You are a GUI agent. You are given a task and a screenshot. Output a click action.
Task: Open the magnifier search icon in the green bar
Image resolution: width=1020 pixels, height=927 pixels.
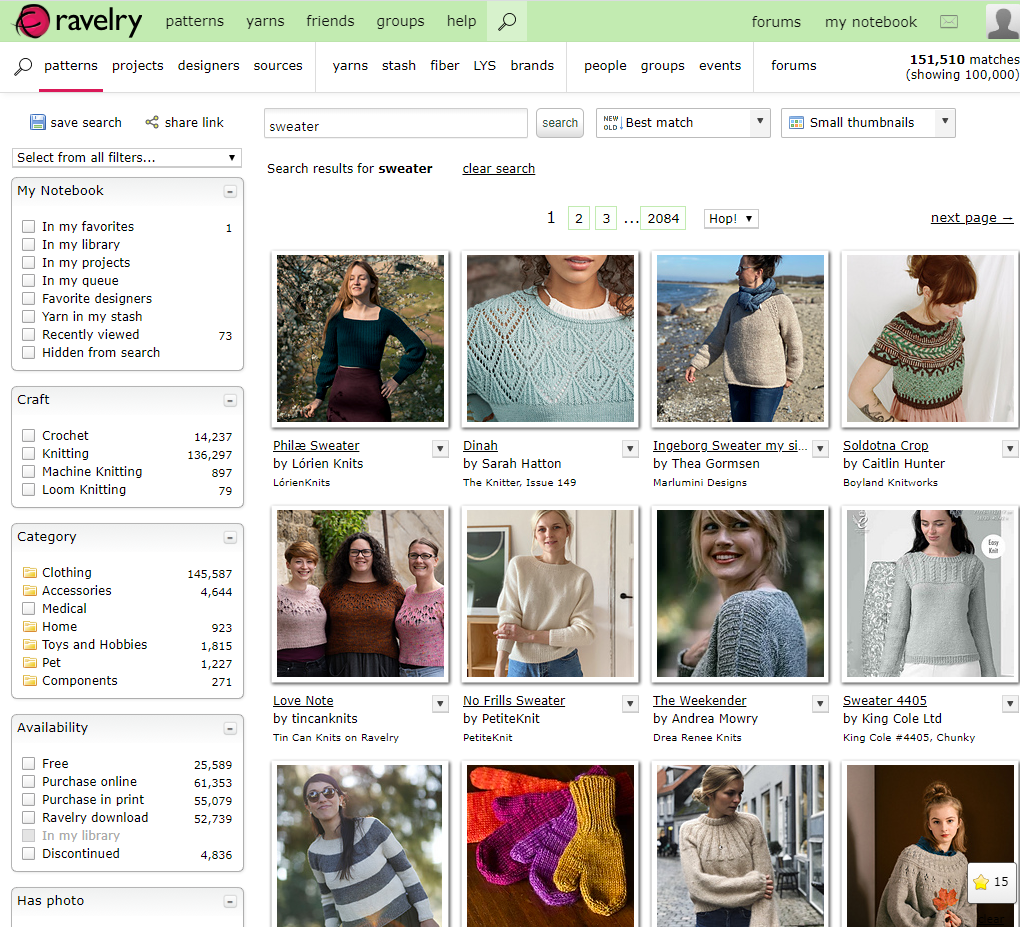click(507, 21)
